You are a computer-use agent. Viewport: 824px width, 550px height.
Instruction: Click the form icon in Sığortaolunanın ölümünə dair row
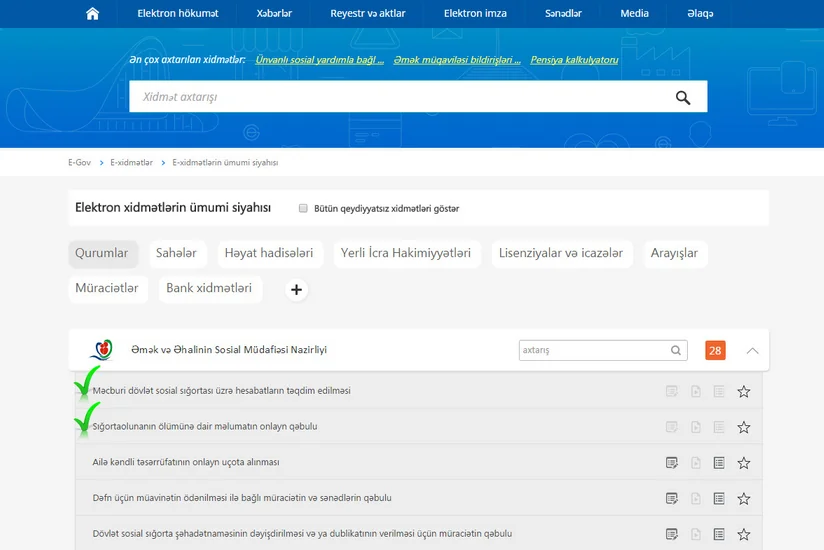(x=672, y=427)
